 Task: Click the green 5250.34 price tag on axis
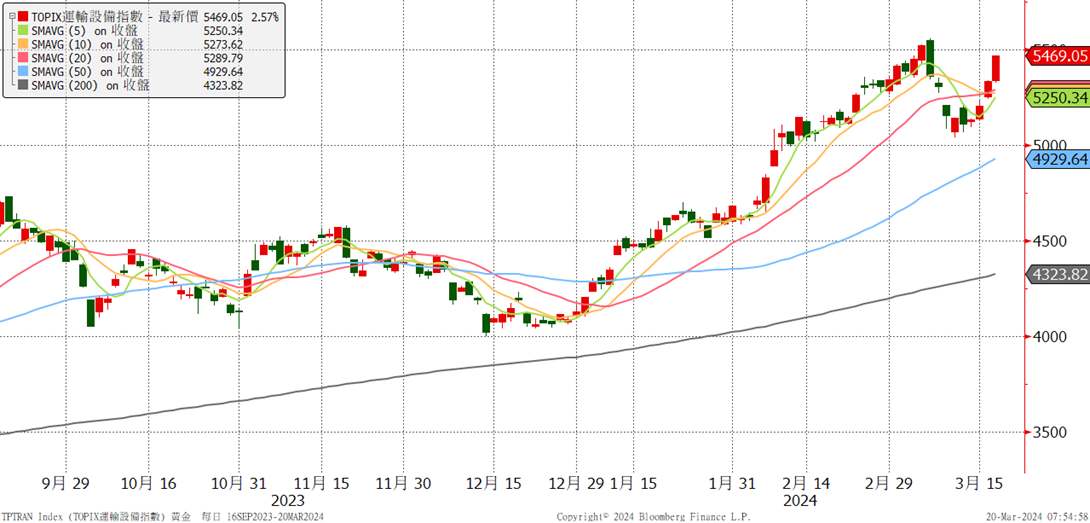point(1058,98)
